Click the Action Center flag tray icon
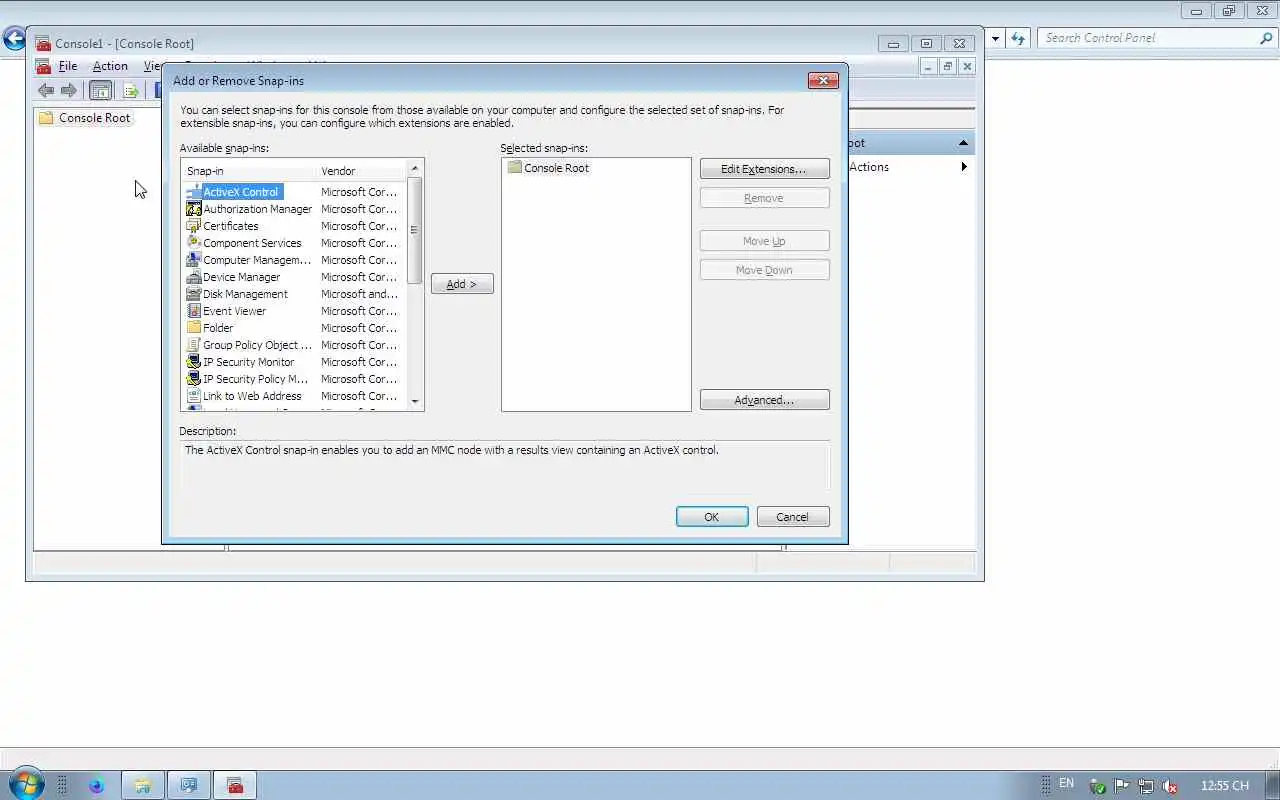 click(1122, 786)
